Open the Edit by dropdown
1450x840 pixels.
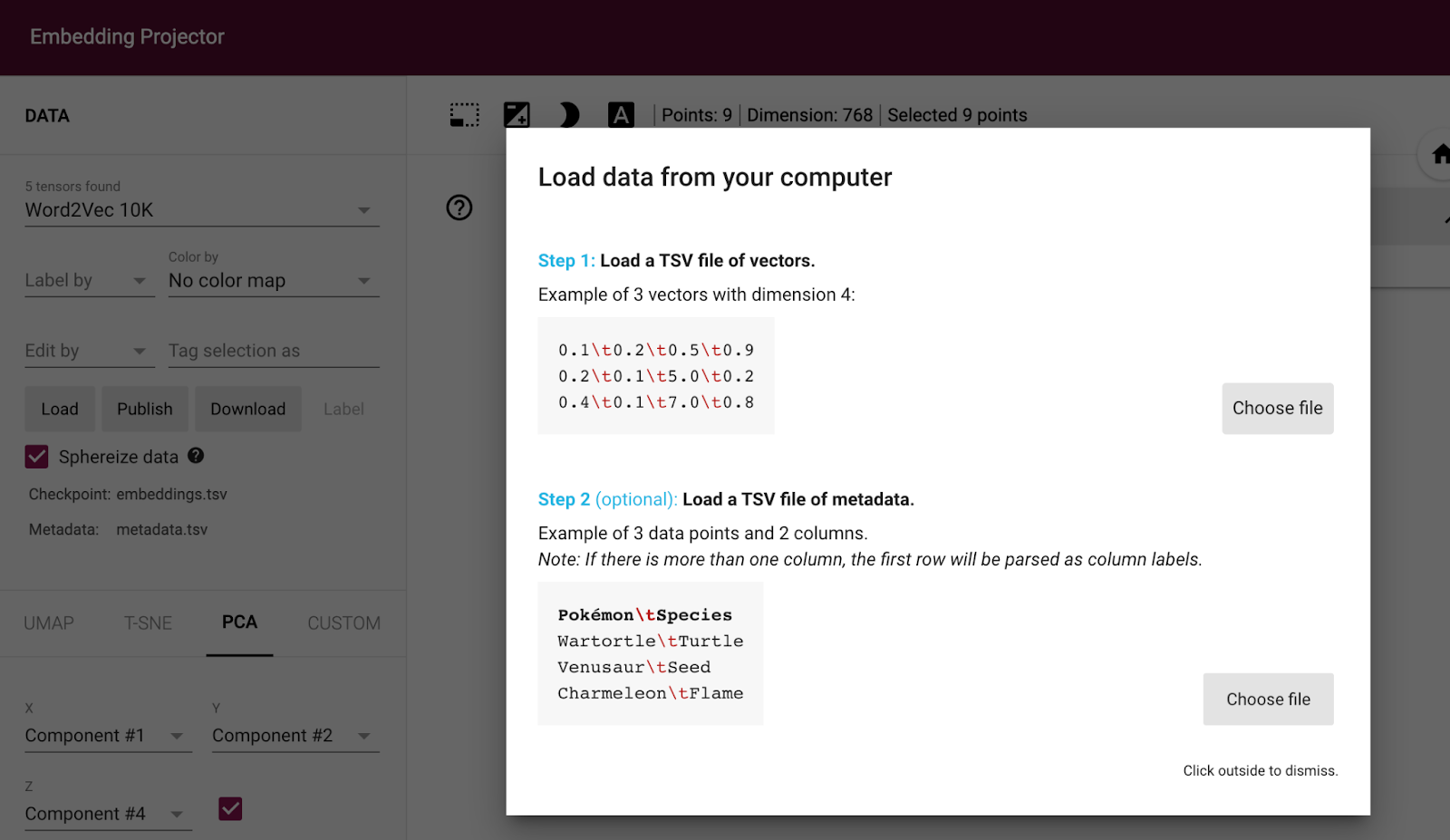89,351
